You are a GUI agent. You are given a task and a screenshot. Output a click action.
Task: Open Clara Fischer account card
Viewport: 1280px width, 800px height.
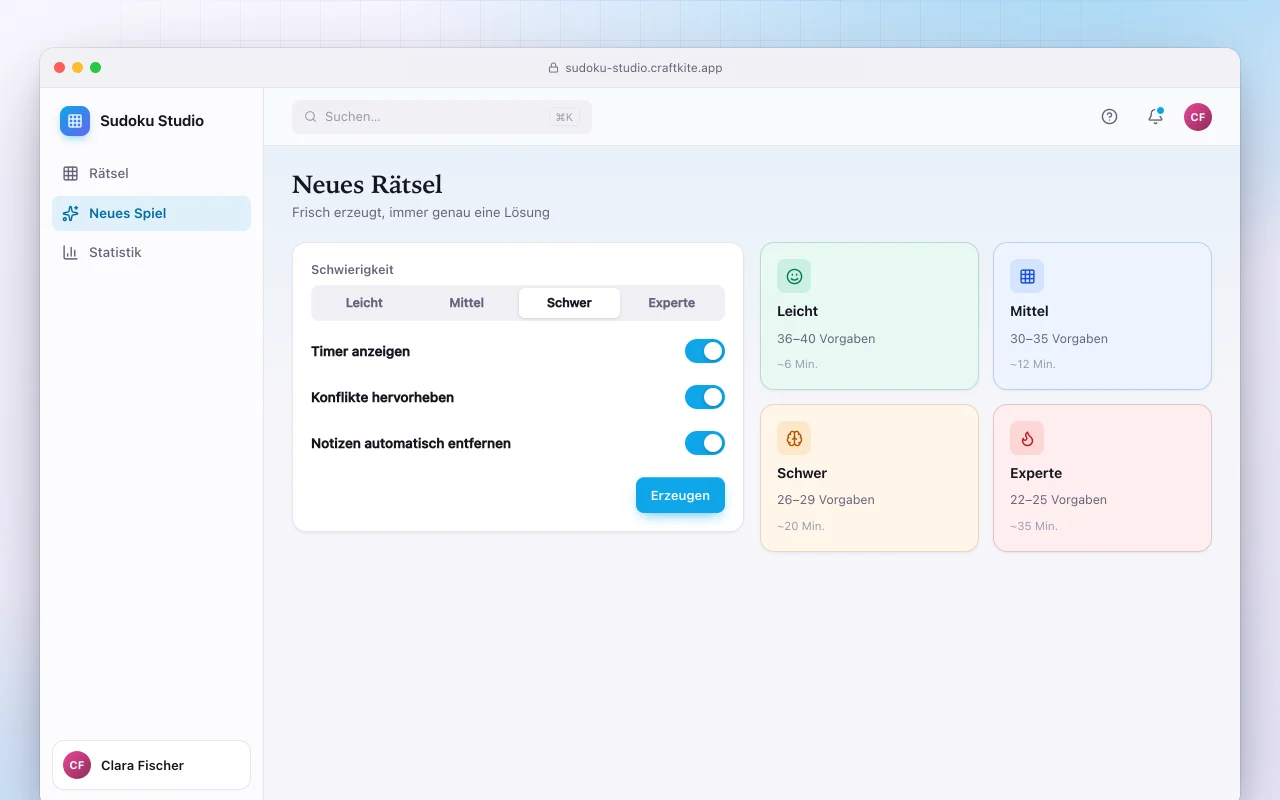151,765
